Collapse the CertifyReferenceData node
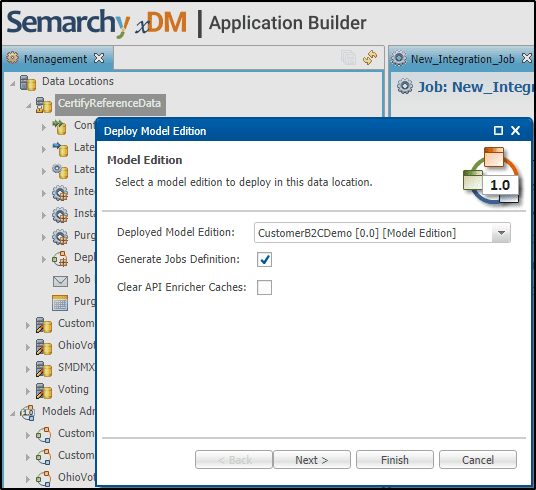The width and height of the screenshot is (536, 490). (x=28, y=105)
